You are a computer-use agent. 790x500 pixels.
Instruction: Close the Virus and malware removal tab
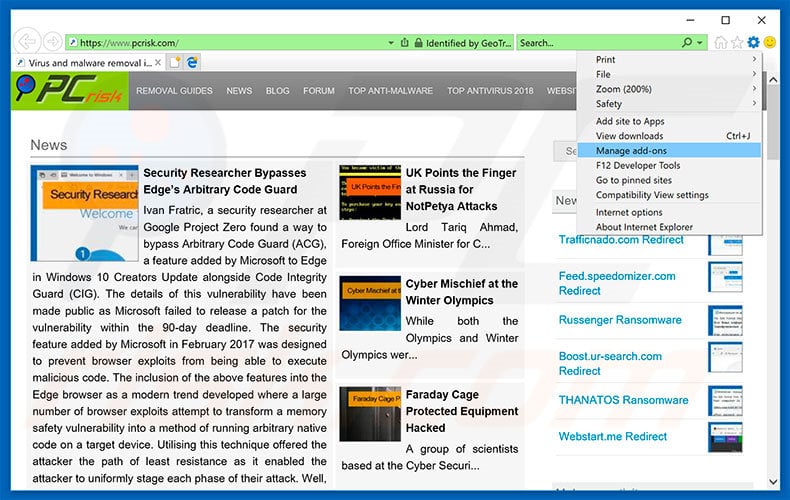[158, 62]
